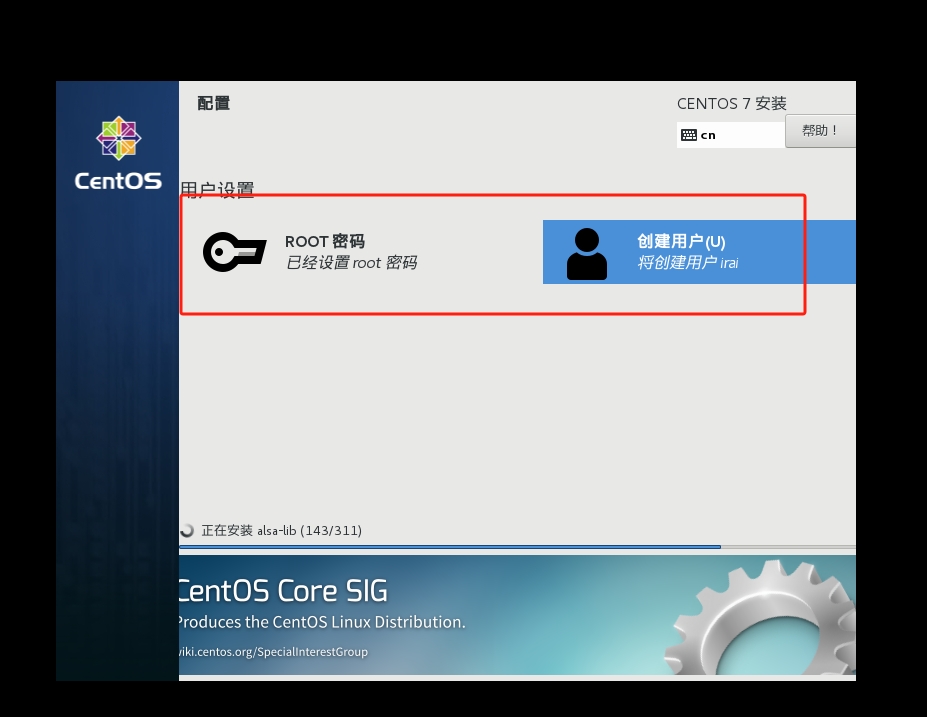Collapse the 用户设置 section header
Screen dimensions: 927x717
pos(216,189)
